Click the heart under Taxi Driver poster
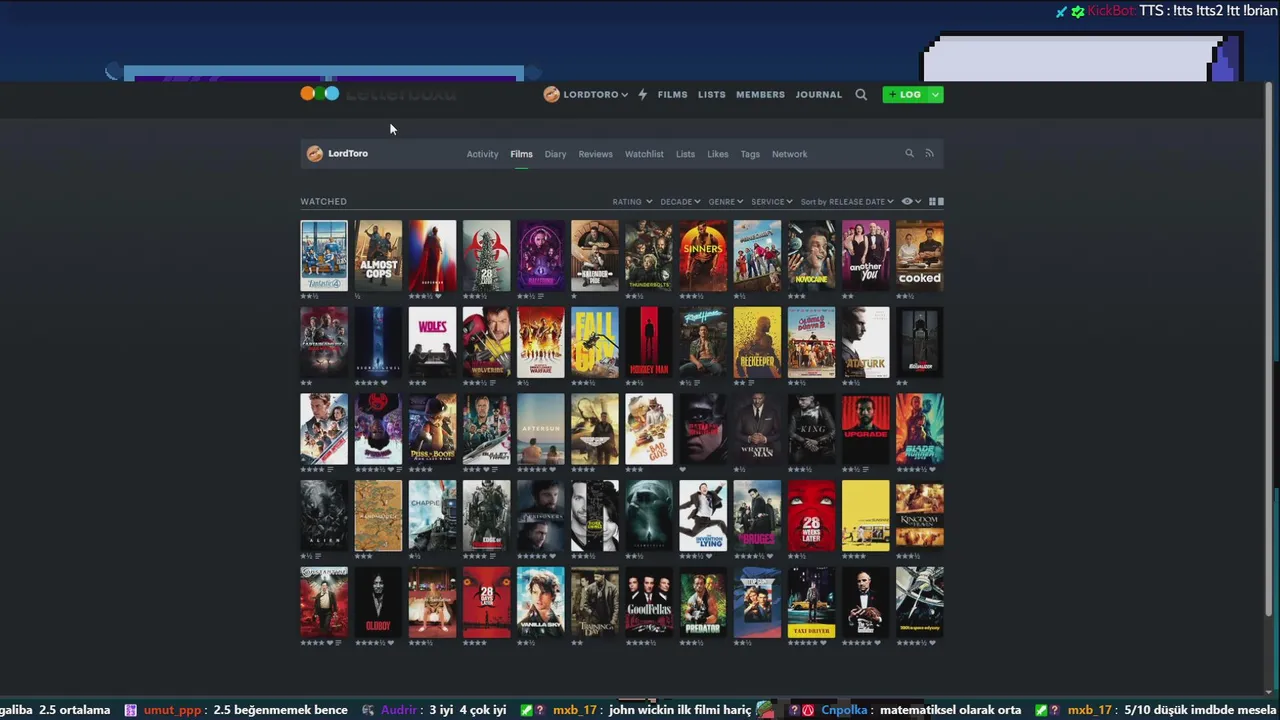Screen dimensions: 1280x720 [823, 643]
